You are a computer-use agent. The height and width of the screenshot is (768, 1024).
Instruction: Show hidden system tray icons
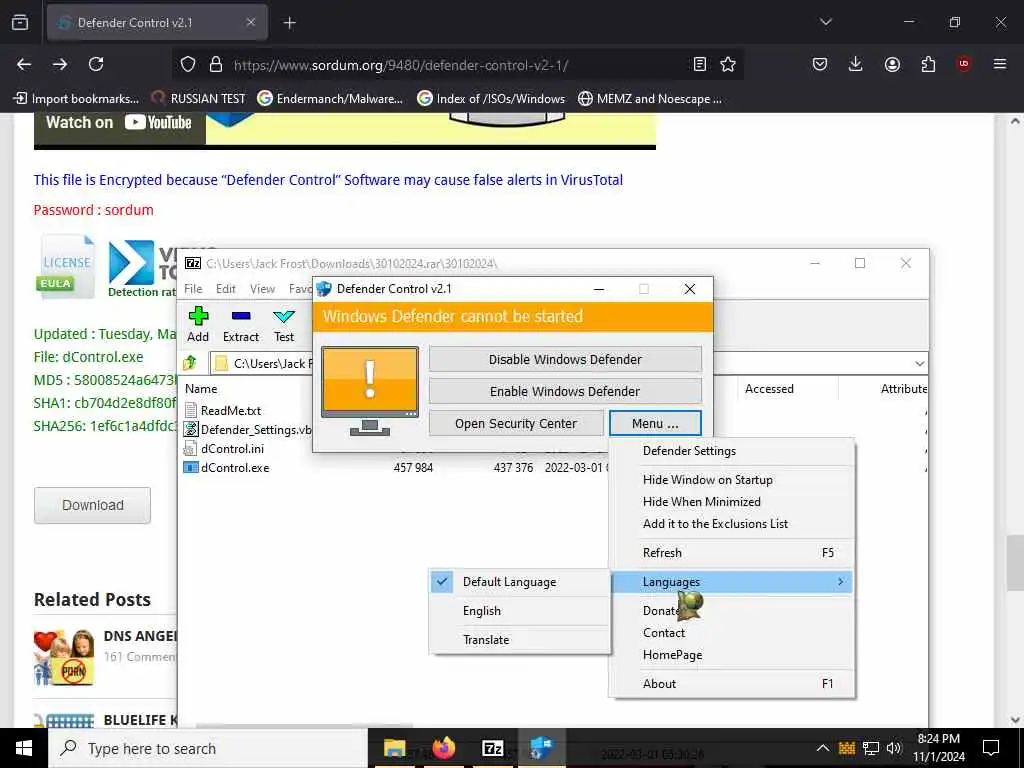click(823, 748)
